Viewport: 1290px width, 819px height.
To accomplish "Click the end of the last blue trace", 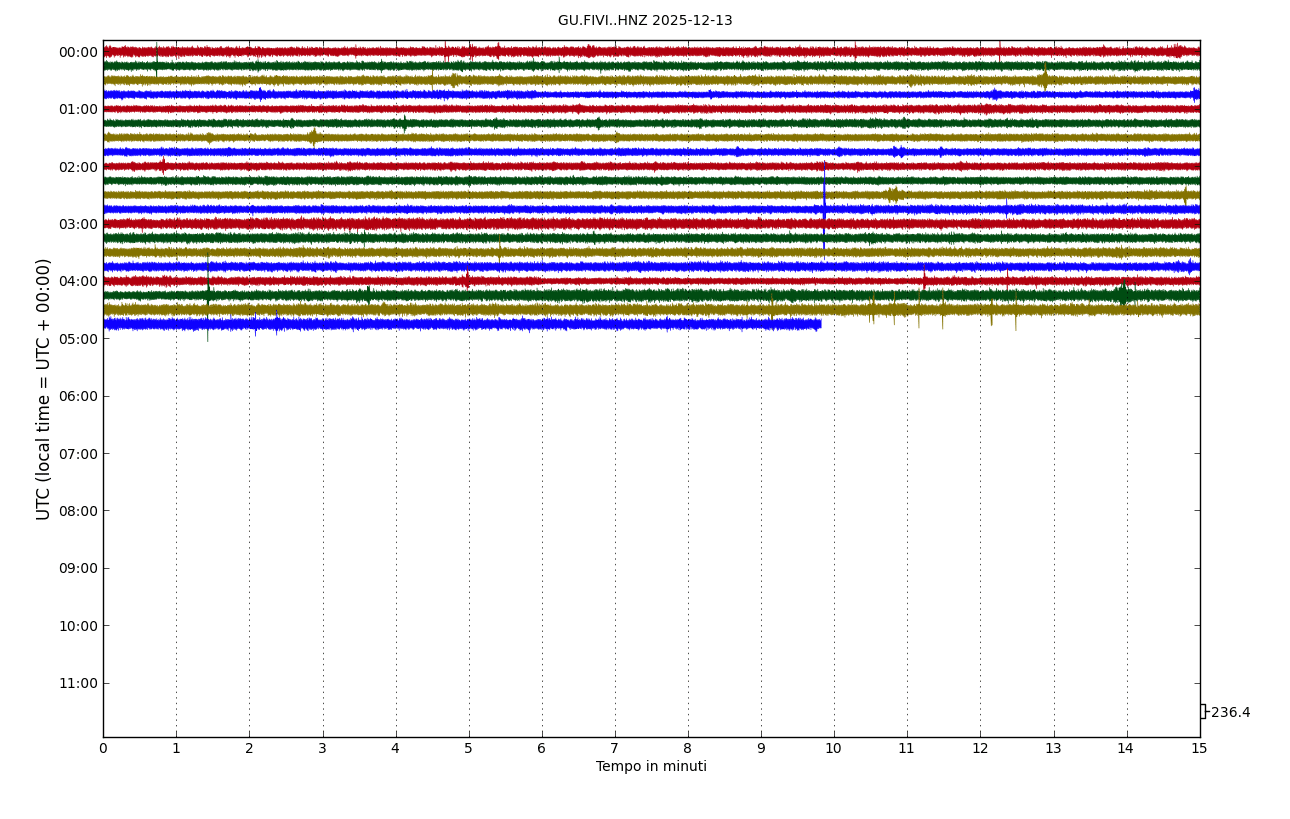I will pyautogui.click(x=819, y=324).
